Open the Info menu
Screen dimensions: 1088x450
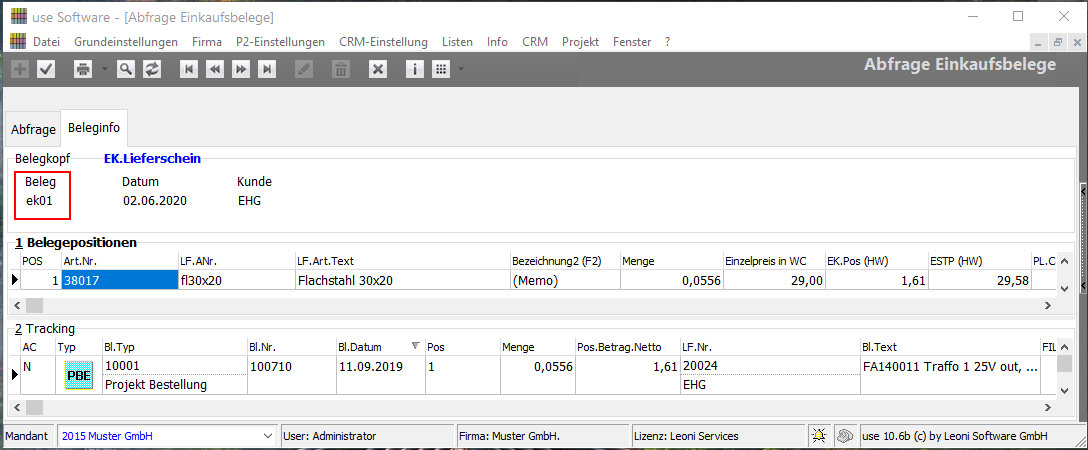click(x=498, y=42)
